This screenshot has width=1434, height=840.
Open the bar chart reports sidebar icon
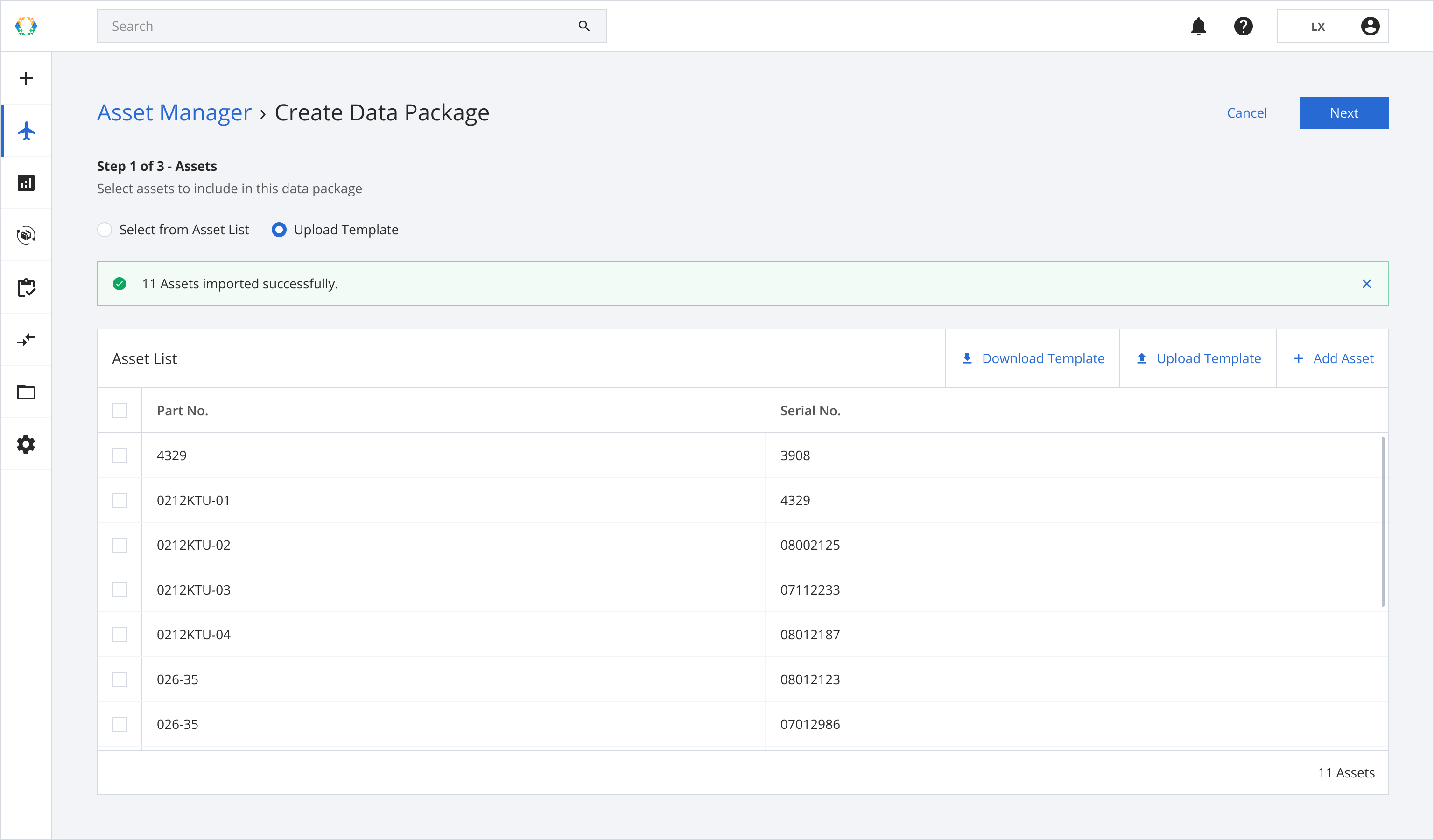pos(26,183)
